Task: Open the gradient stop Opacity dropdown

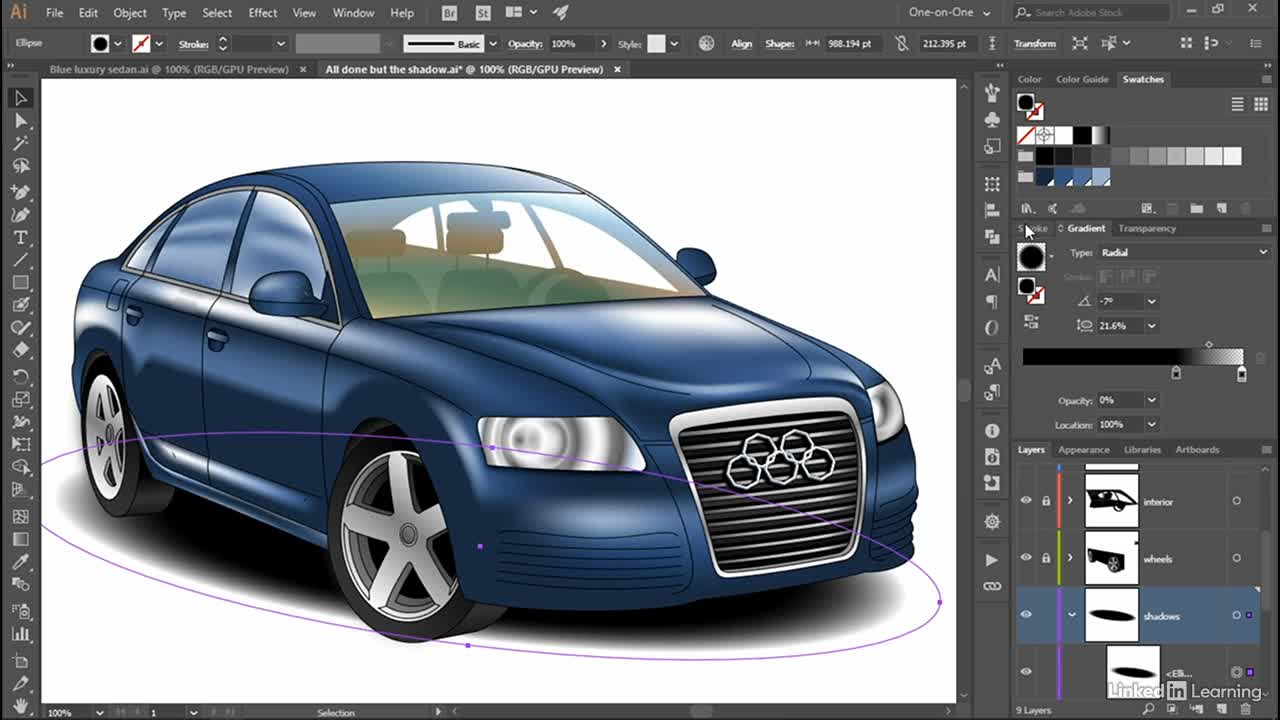Action: point(1151,400)
